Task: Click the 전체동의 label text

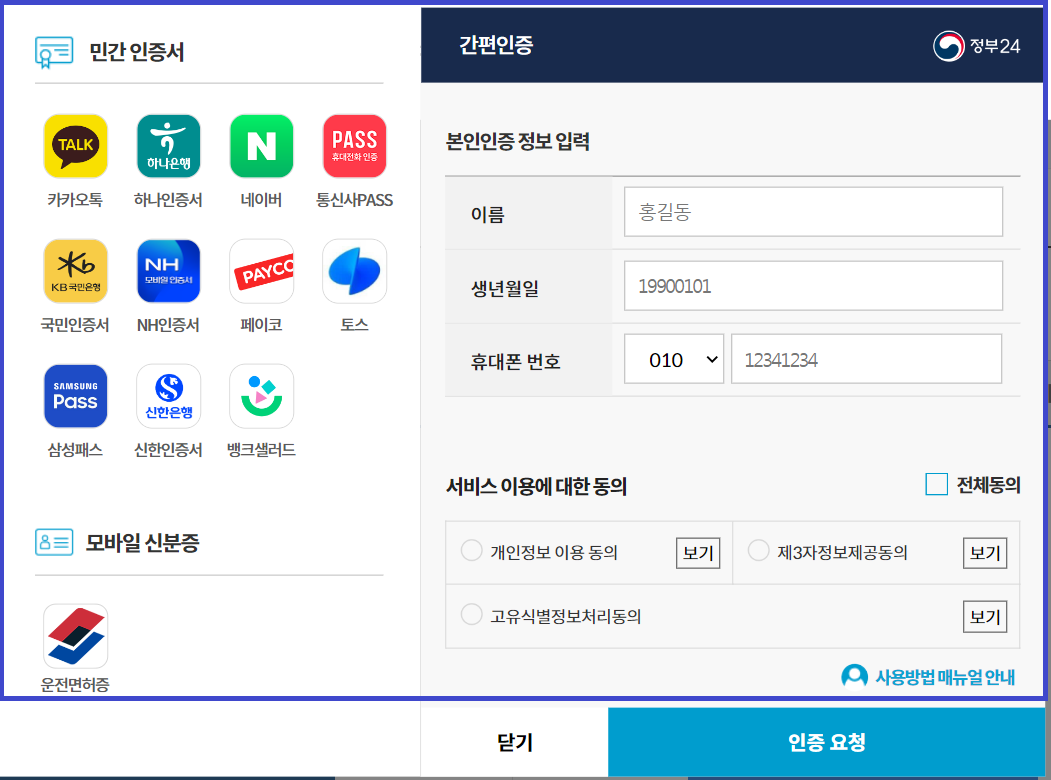Action: pyautogui.click(x=989, y=484)
